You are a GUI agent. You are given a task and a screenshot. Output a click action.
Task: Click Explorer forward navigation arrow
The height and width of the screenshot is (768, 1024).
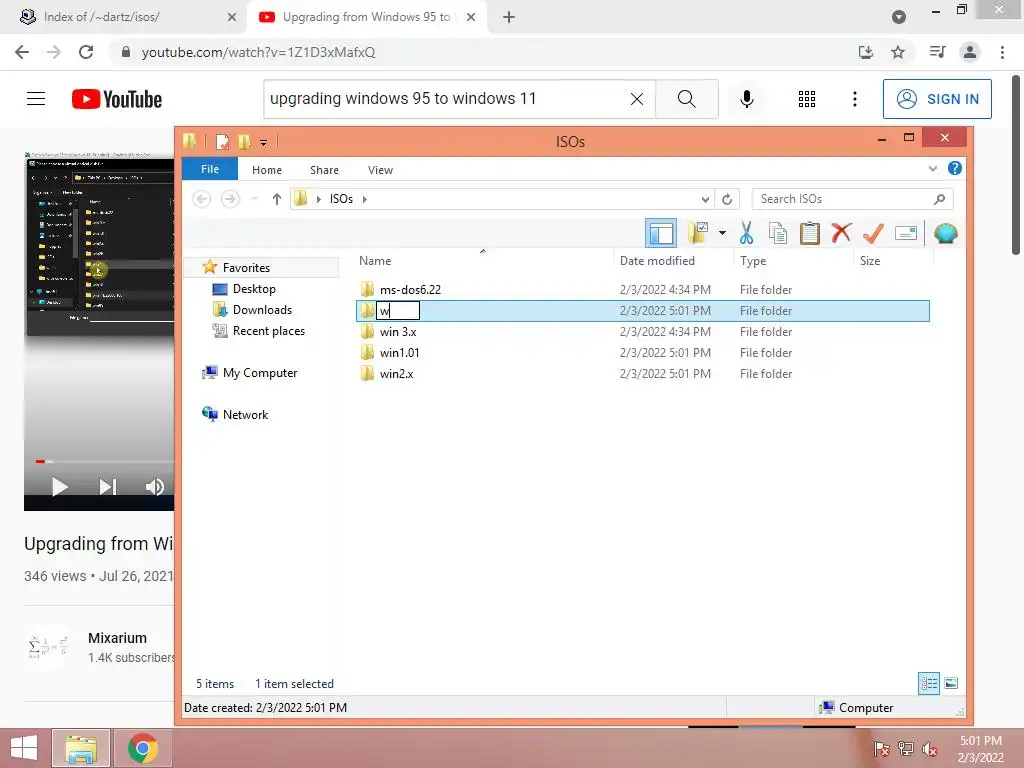click(x=230, y=199)
